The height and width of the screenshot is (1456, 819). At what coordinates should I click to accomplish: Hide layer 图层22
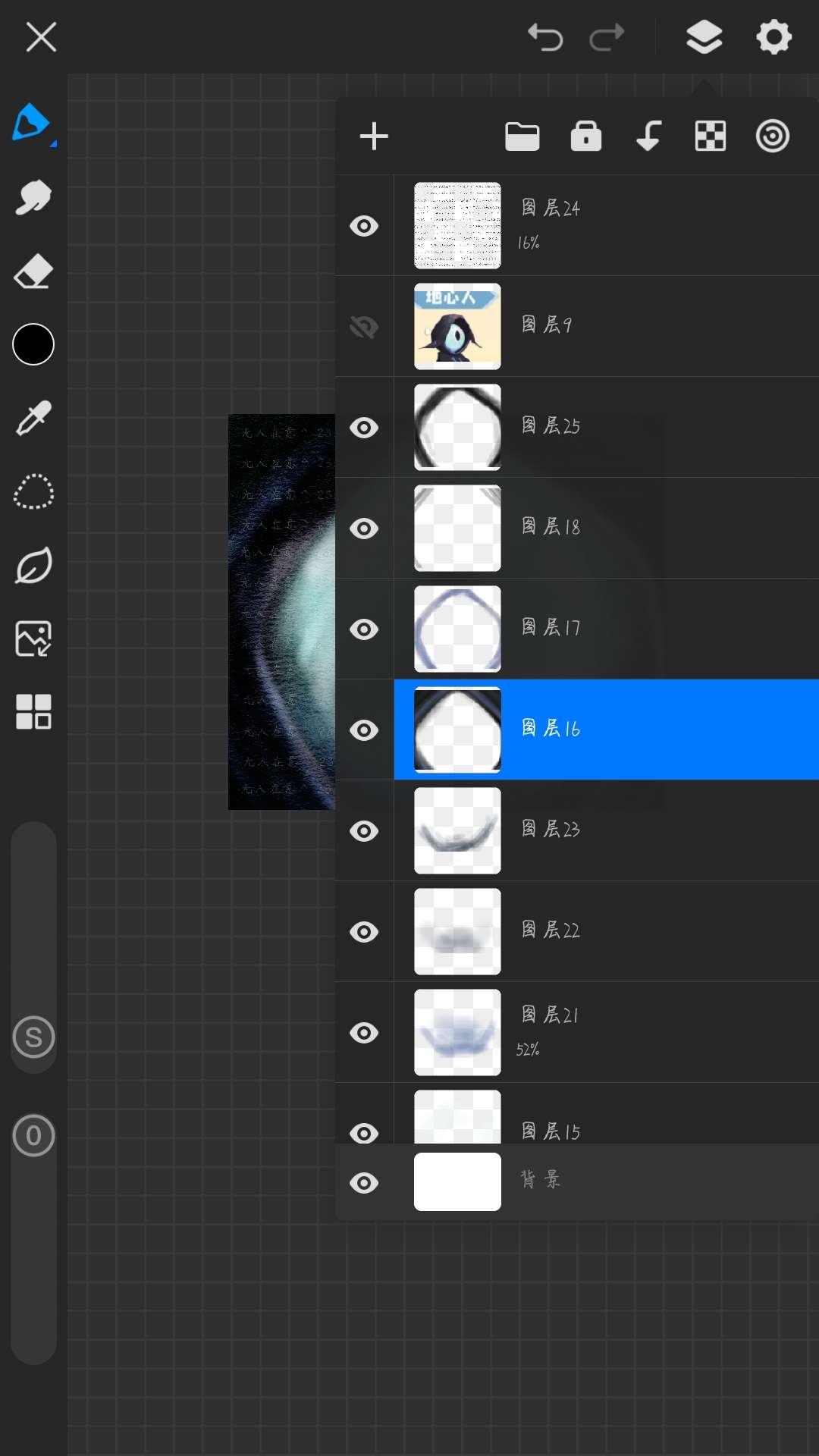pos(364,932)
